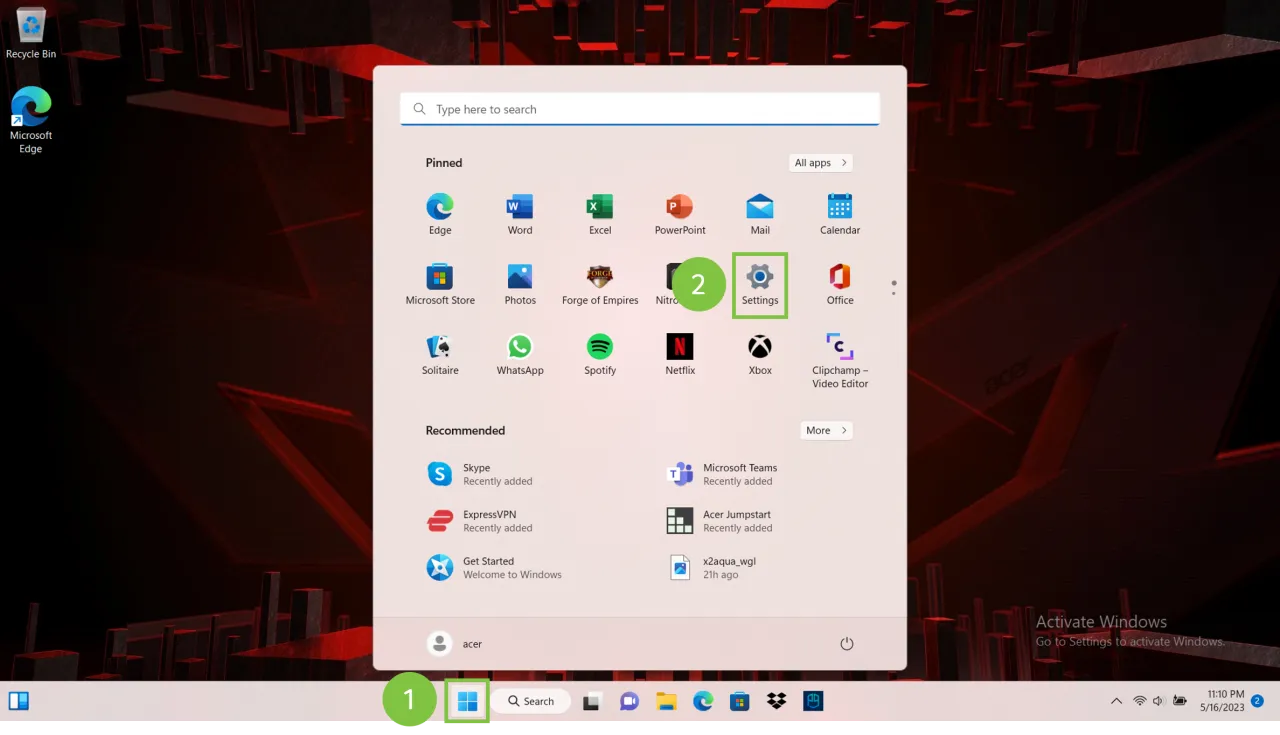Click the Windows Start button
The height and width of the screenshot is (735, 1280).
(467, 701)
